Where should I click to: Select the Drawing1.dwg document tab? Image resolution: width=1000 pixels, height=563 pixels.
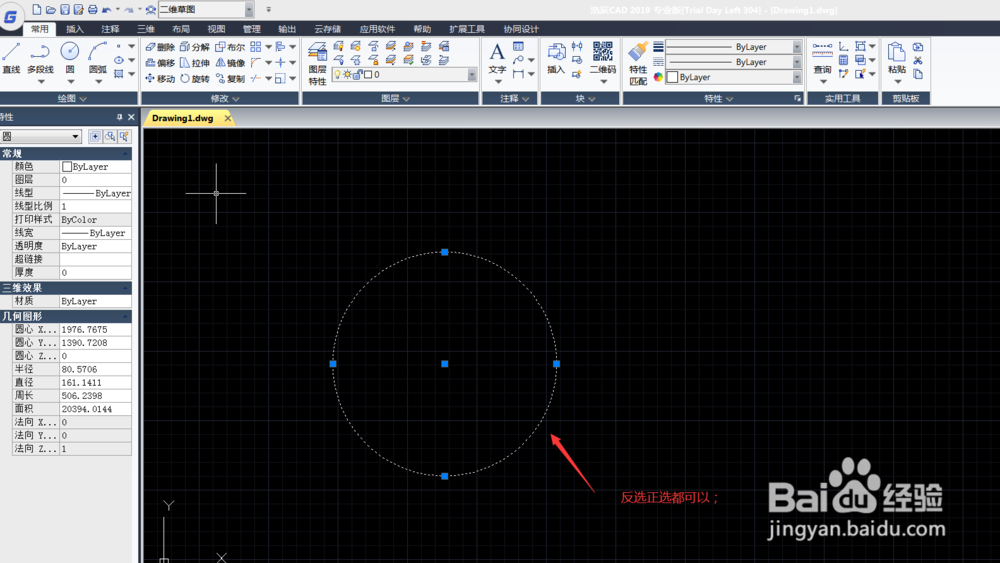tap(182, 118)
